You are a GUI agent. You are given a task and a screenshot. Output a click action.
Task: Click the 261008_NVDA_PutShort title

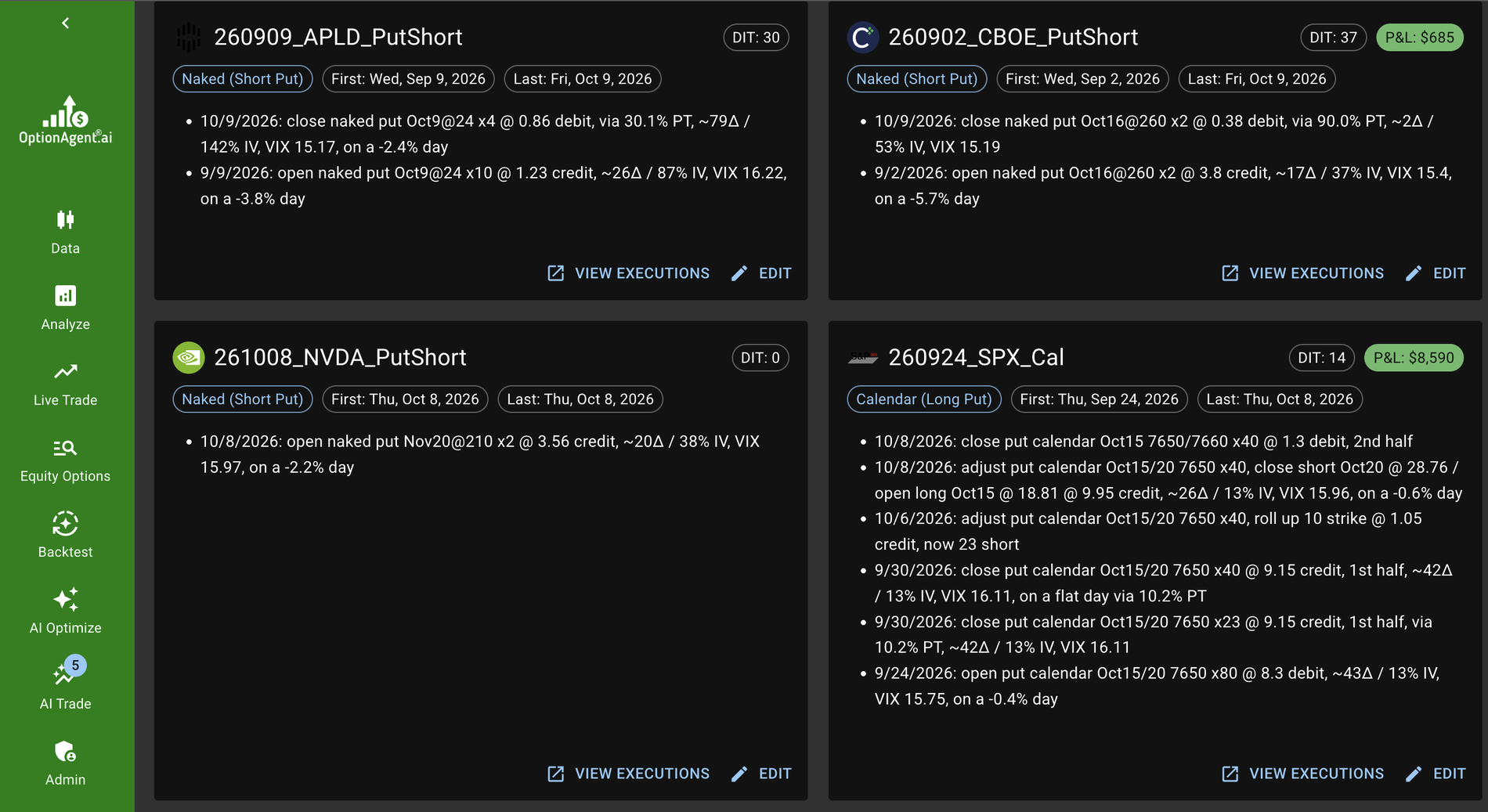340,357
